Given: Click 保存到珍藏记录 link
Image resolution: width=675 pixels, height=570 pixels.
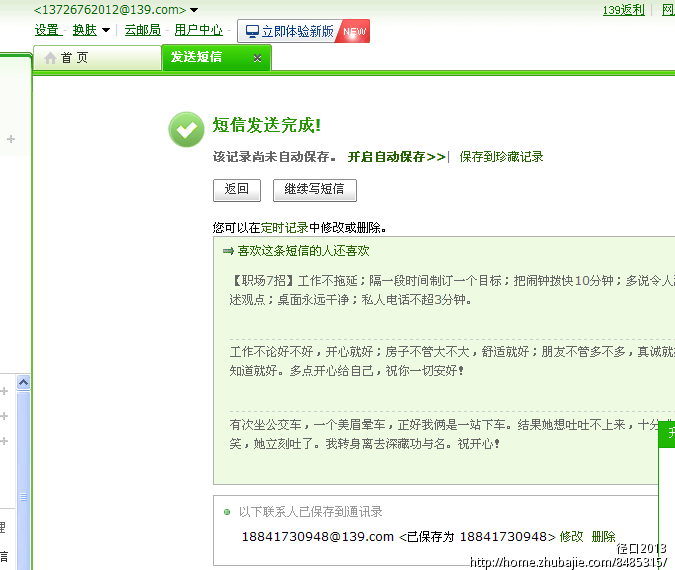Looking at the screenshot, I should click(x=502, y=157).
